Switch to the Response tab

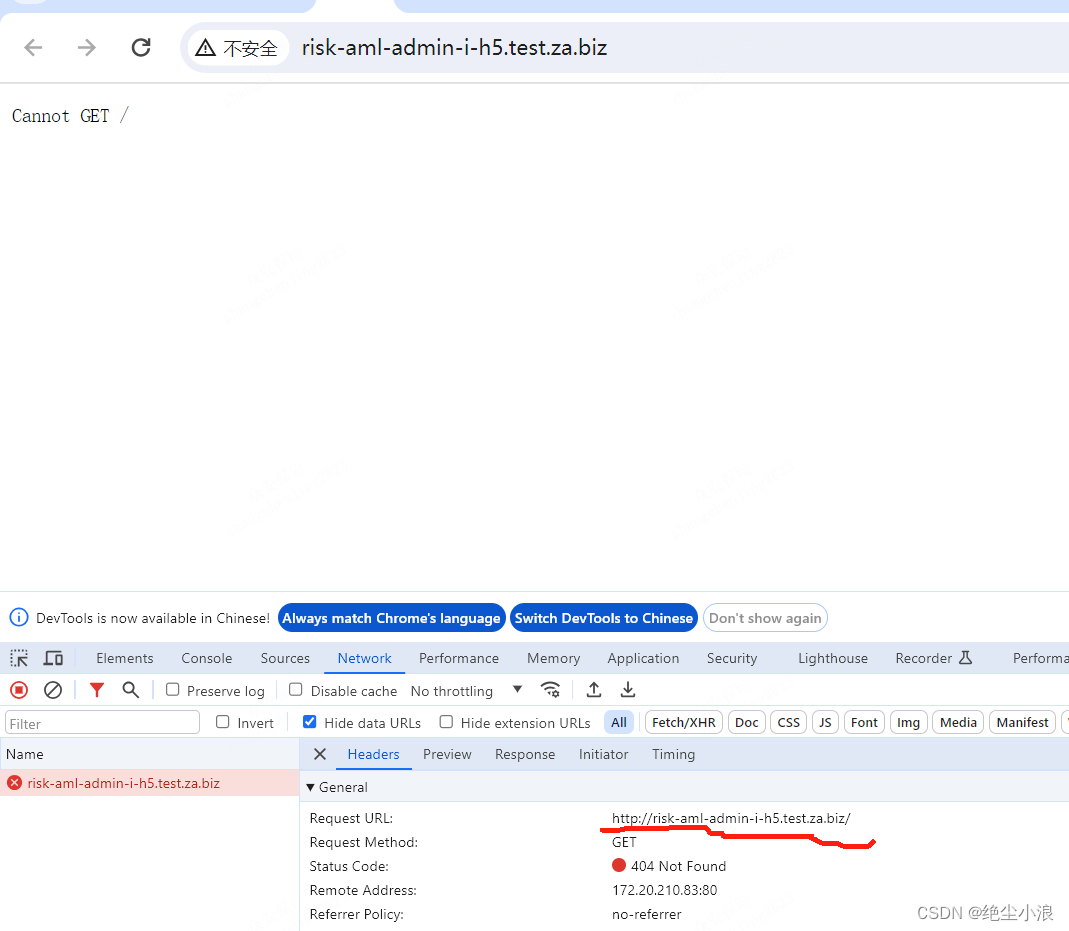(x=525, y=754)
